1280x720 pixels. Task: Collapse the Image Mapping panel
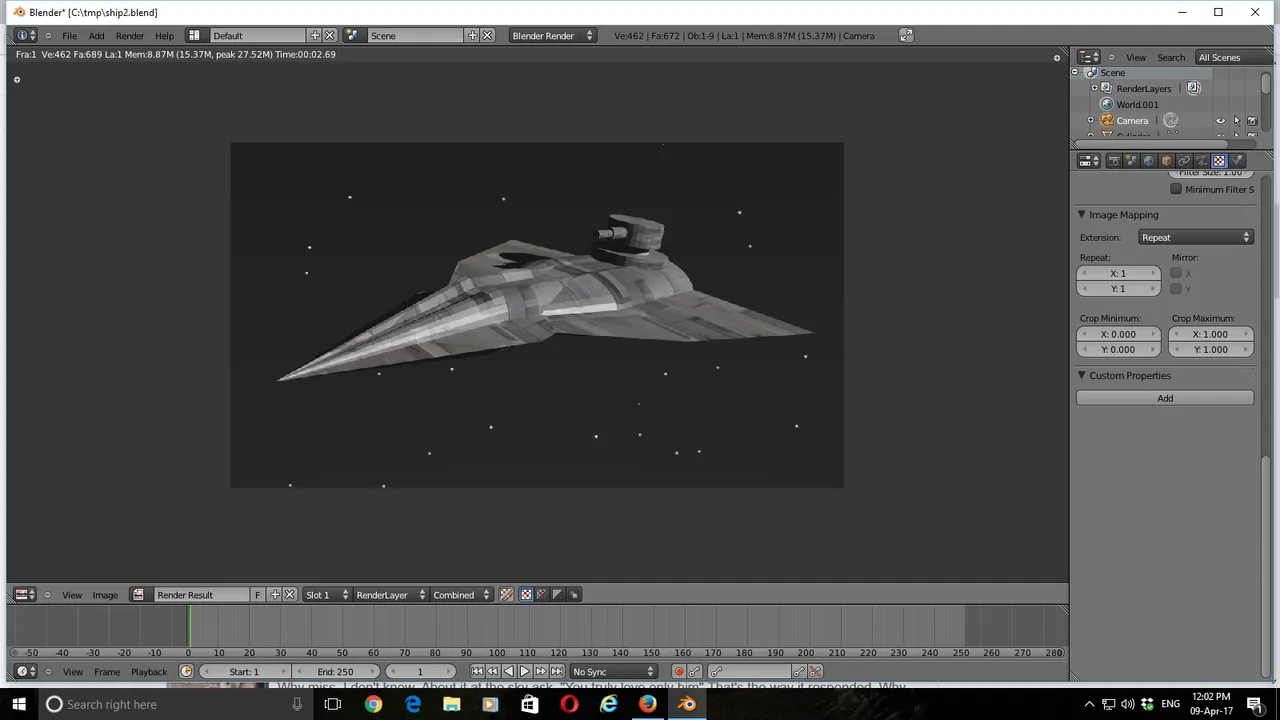coord(1082,215)
